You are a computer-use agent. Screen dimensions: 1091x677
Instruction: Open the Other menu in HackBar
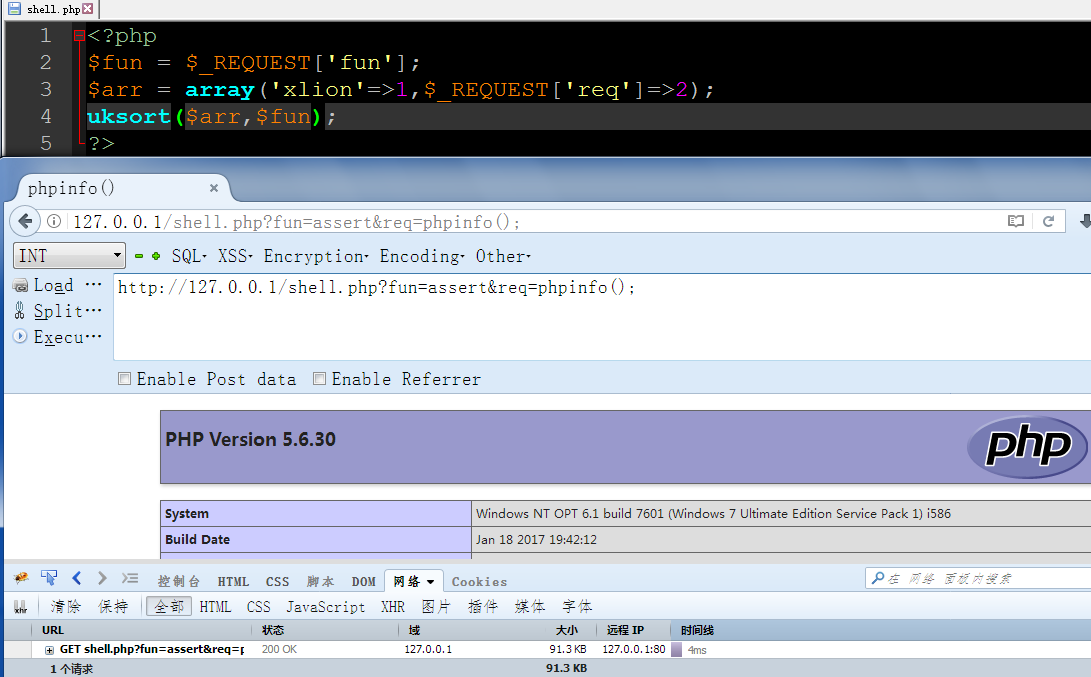503,256
